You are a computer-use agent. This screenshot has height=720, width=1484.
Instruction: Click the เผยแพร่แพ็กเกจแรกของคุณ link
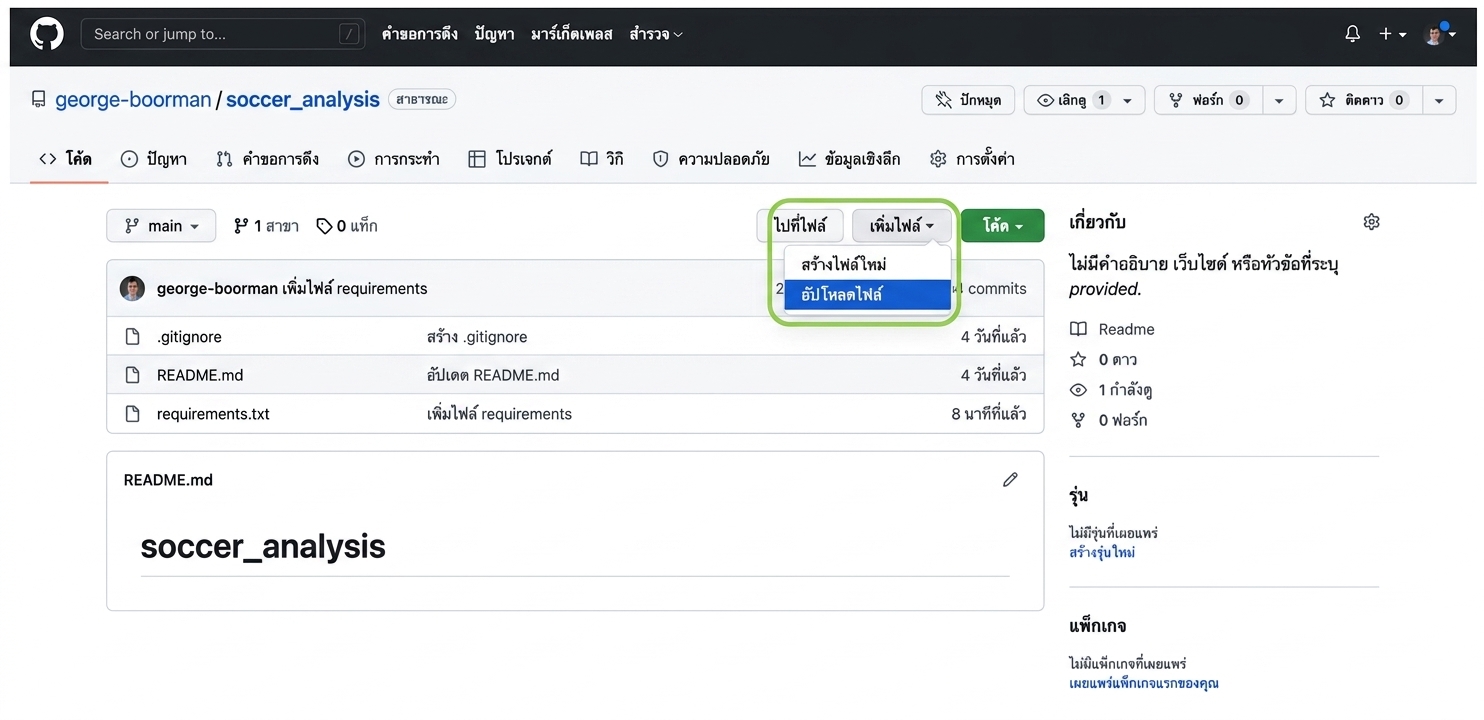tap(1144, 683)
